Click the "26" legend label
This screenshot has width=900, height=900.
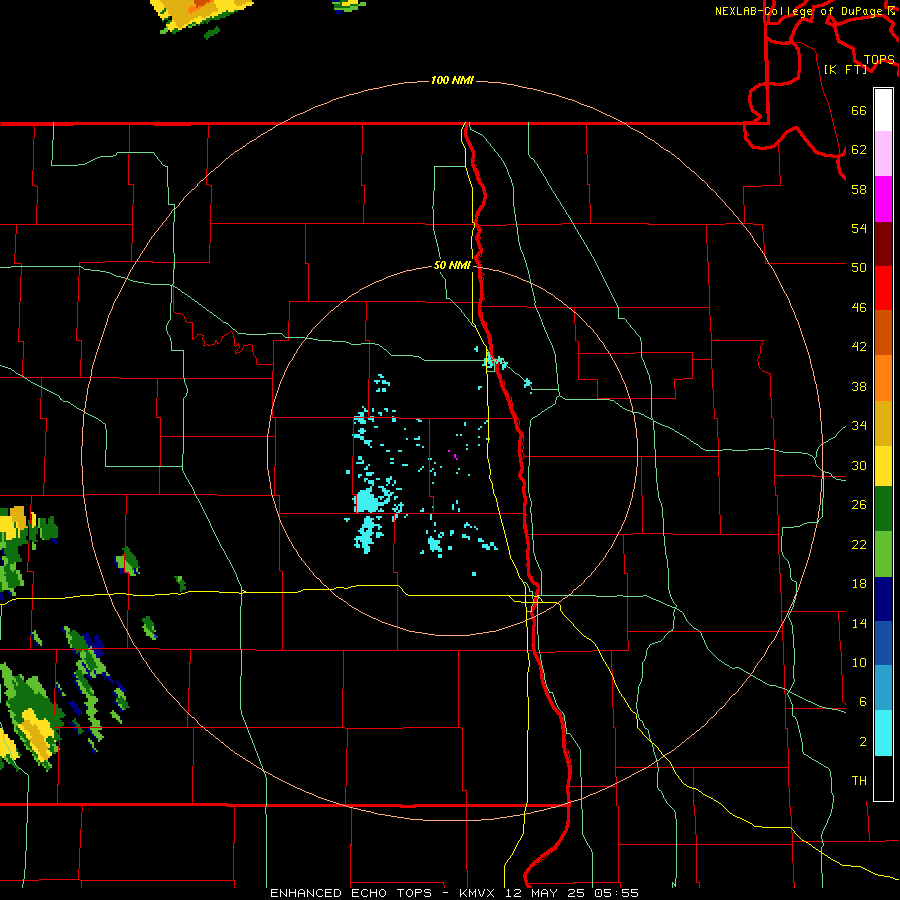(x=859, y=504)
